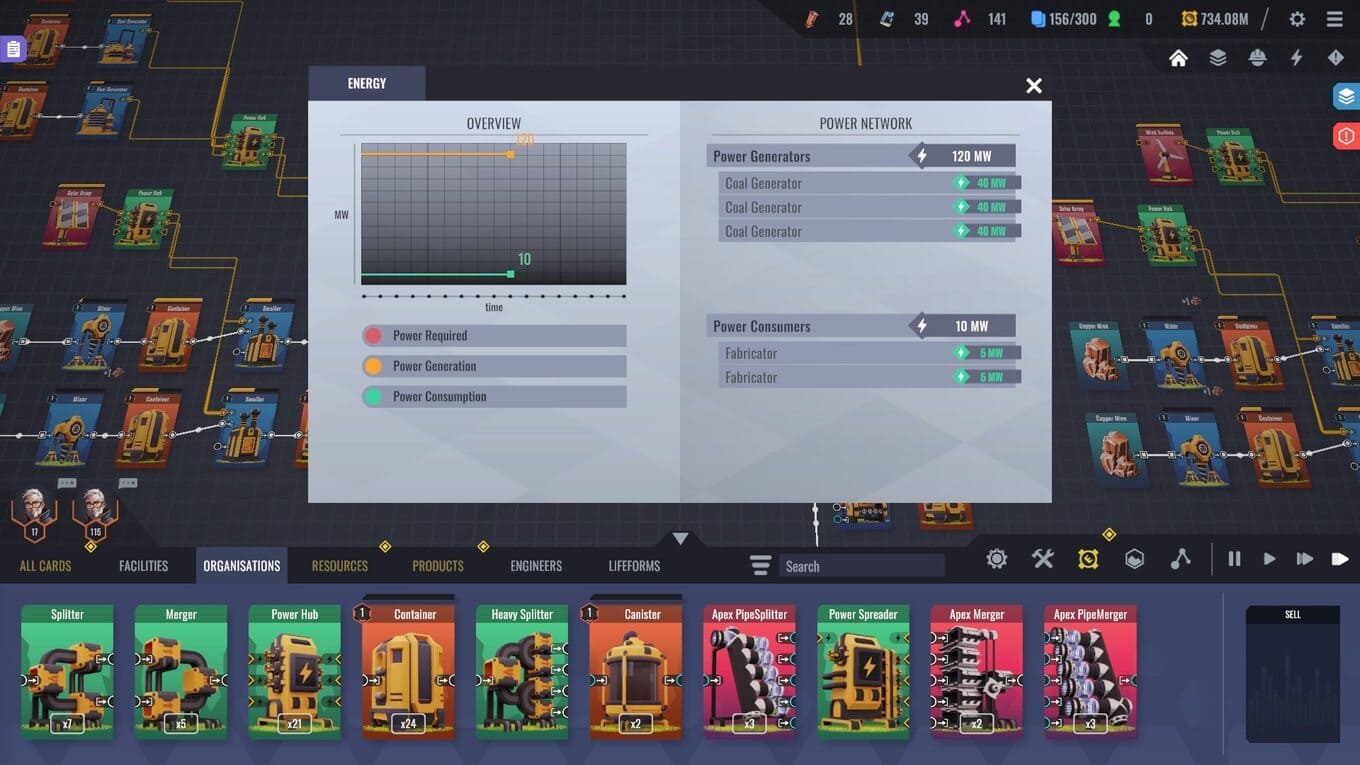Open the lightning bolt energy overlay

point(1296,58)
